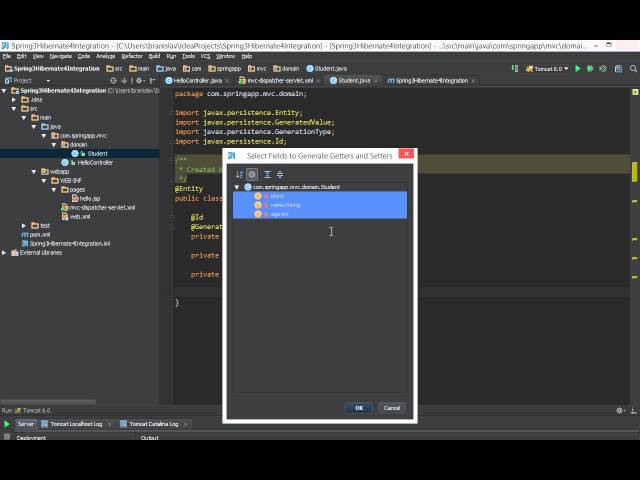
Task: Select the age:int field in dialog
Action: [x=320, y=214]
